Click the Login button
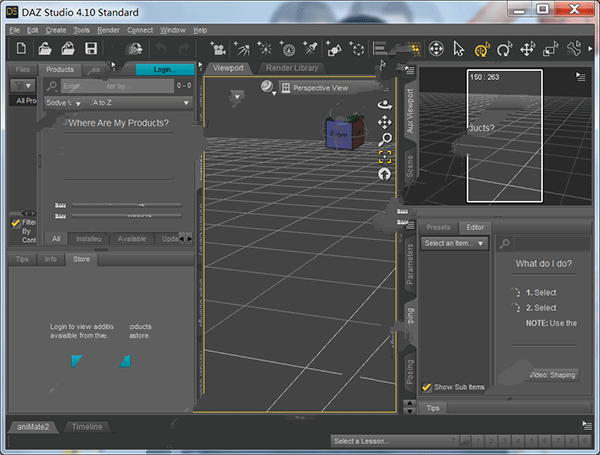Image resolution: width=600 pixels, height=455 pixels. [165, 70]
